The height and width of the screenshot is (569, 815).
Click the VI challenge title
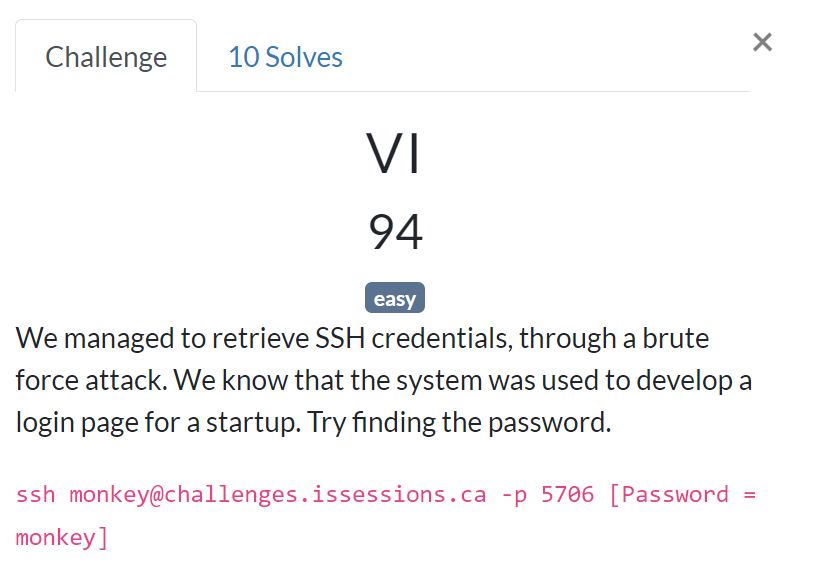click(394, 155)
